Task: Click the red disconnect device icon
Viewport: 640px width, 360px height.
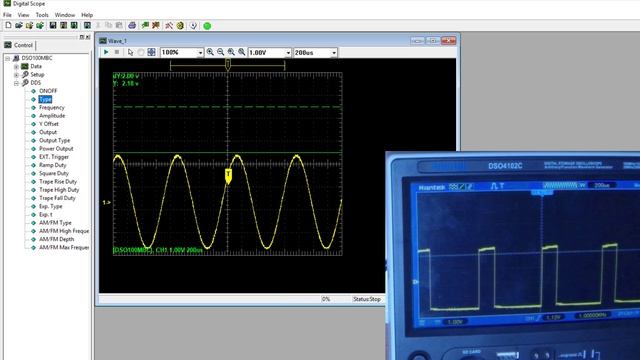Action: pyautogui.click(x=156, y=25)
